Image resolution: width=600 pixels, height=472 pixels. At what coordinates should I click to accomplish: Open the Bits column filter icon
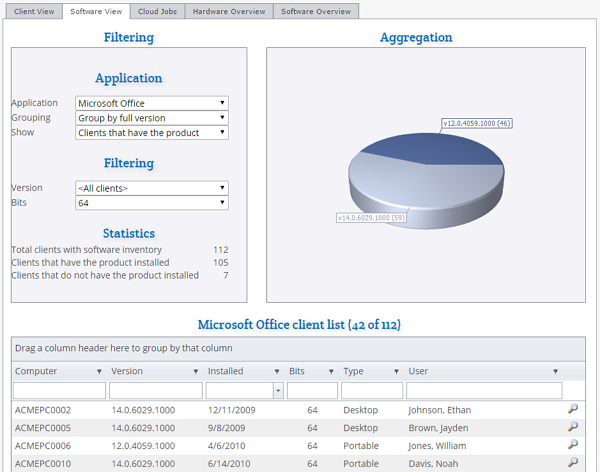pyautogui.click(x=331, y=371)
